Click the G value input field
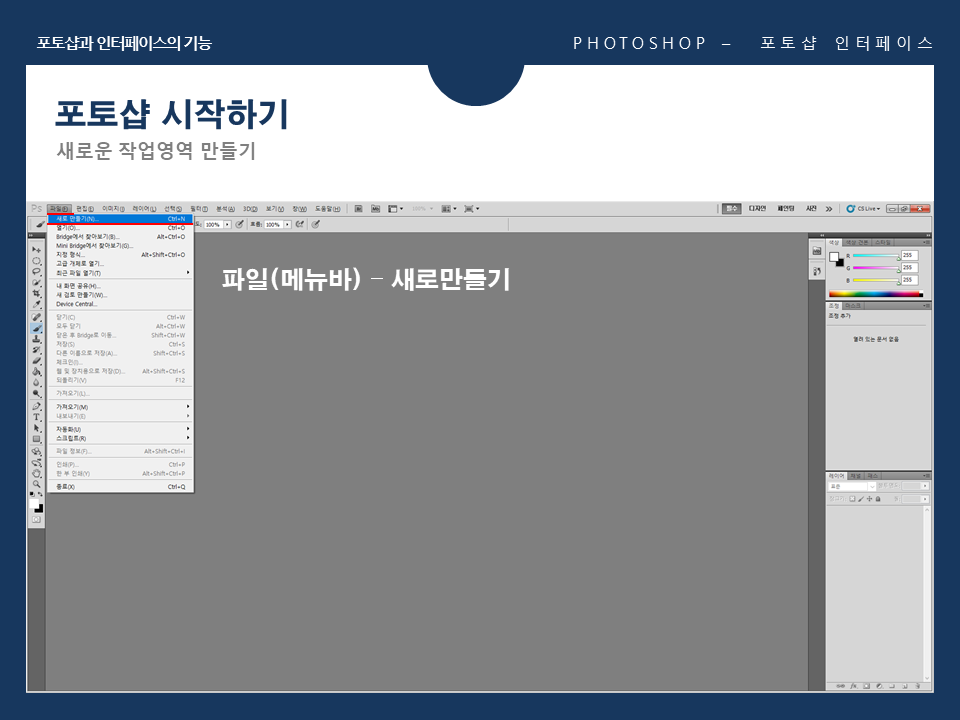This screenshot has height=720, width=960. [x=909, y=268]
